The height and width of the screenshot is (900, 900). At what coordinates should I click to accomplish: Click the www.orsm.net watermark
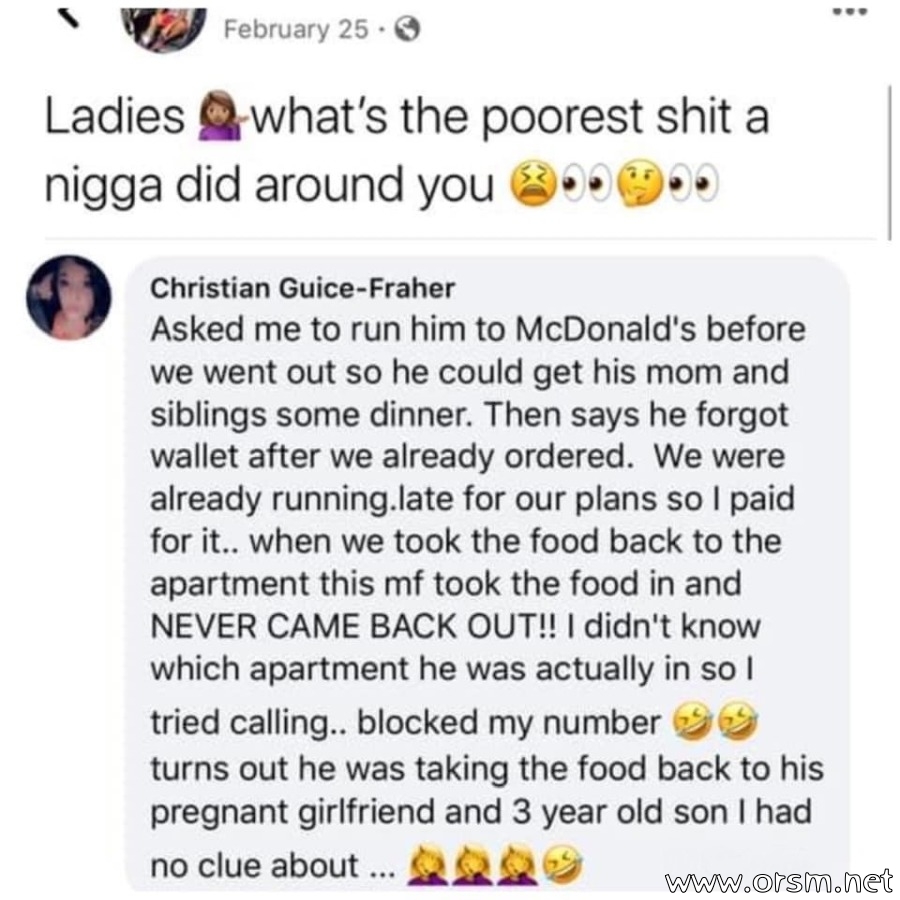click(778, 880)
